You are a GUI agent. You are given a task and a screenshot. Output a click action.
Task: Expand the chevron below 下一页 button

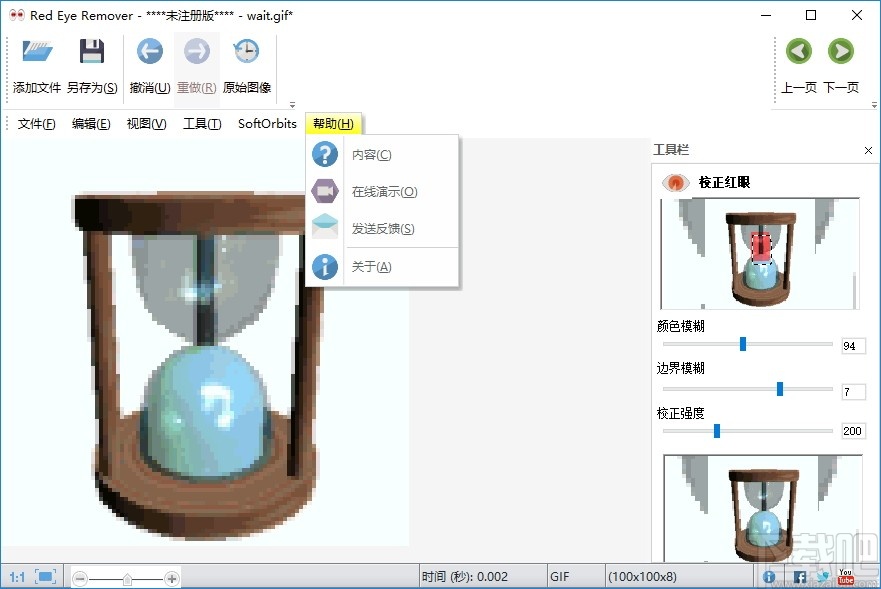(x=875, y=104)
